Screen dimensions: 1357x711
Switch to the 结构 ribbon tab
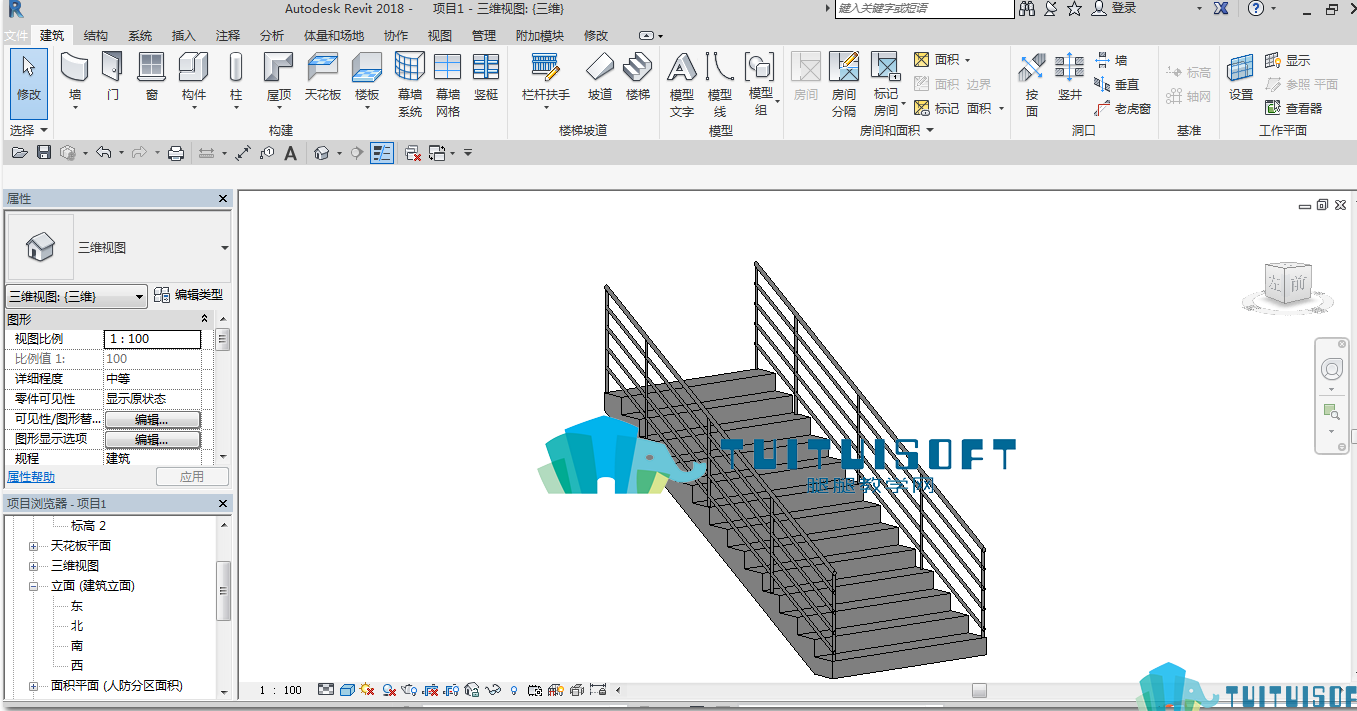pos(96,35)
